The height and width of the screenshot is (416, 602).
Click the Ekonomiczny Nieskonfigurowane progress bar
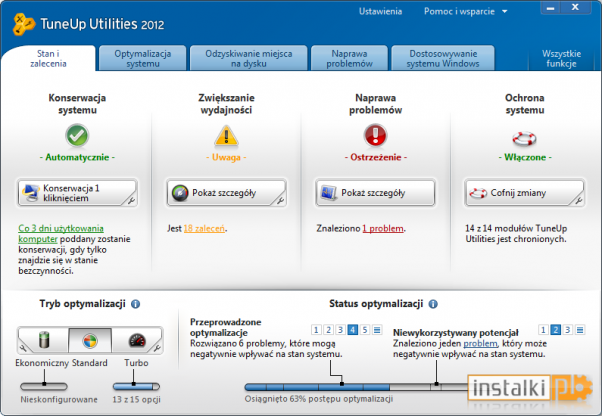click(x=44, y=386)
